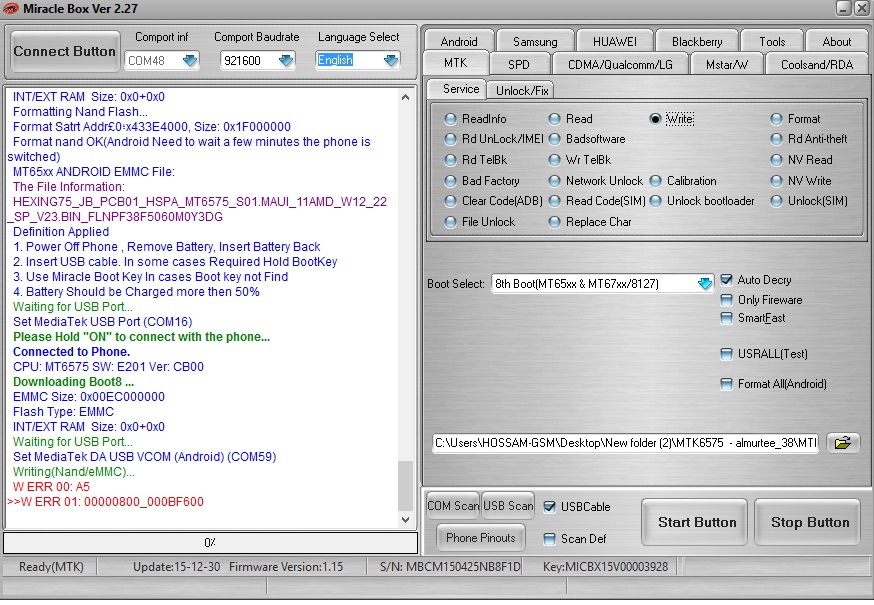This screenshot has width=874, height=605.
Task: Select Read Code(SIM) radio option
Action: pos(554,201)
